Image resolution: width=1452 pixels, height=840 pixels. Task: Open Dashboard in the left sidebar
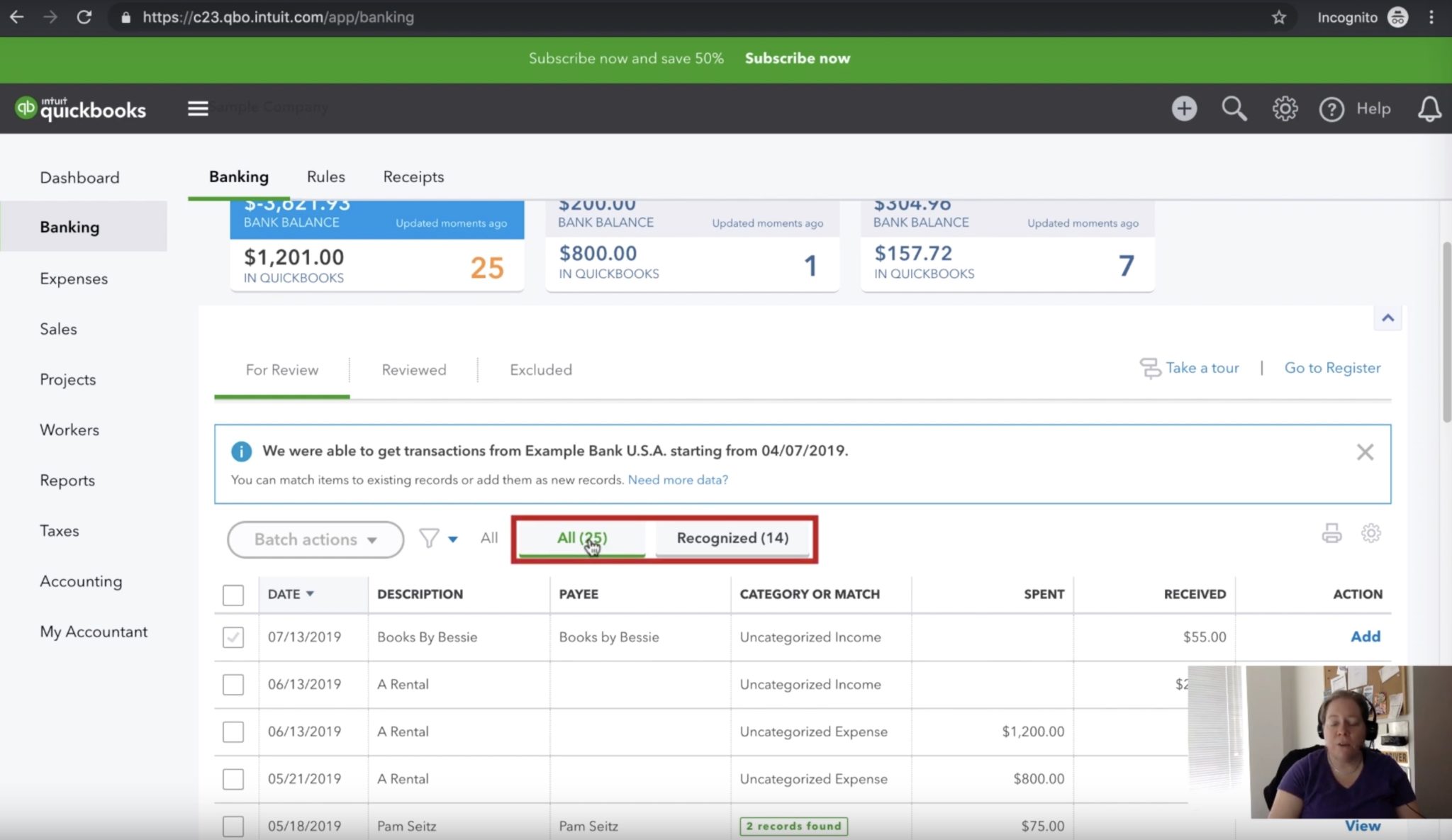(79, 177)
